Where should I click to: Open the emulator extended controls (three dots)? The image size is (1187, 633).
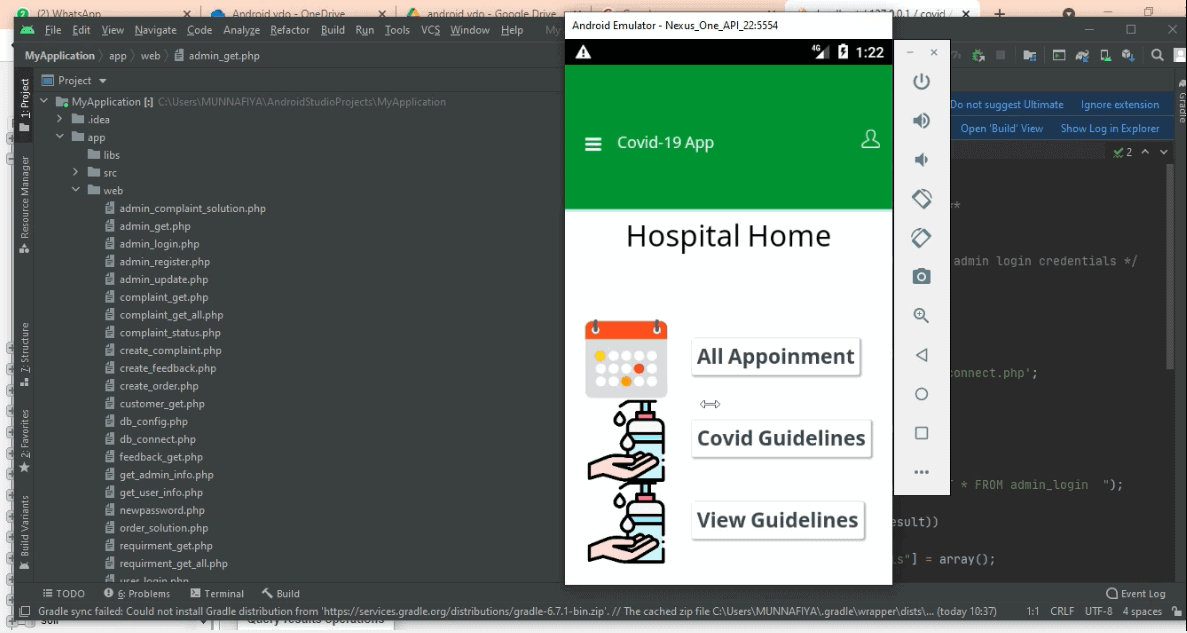pos(921,472)
